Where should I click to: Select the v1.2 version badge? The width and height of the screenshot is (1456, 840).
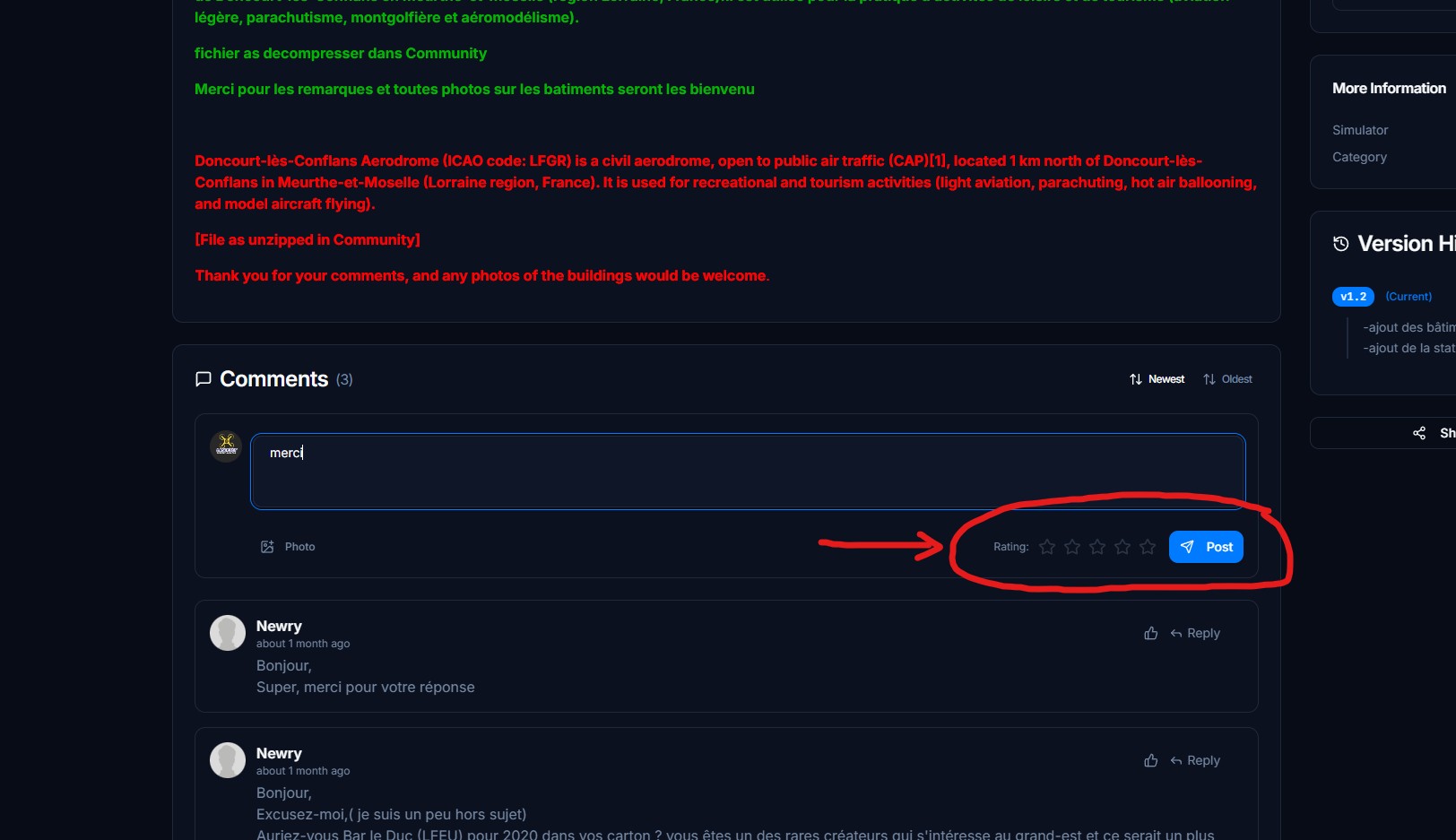coord(1353,297)
